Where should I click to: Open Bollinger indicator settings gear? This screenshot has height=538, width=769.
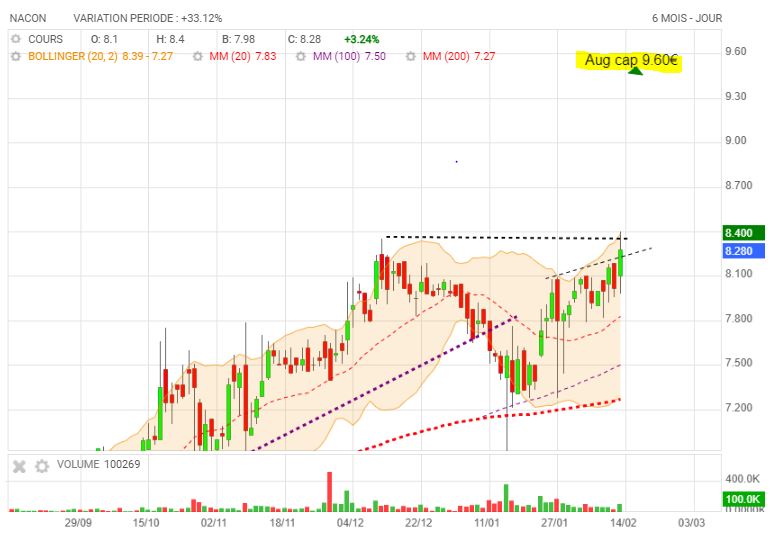click(x=16, y=56)
